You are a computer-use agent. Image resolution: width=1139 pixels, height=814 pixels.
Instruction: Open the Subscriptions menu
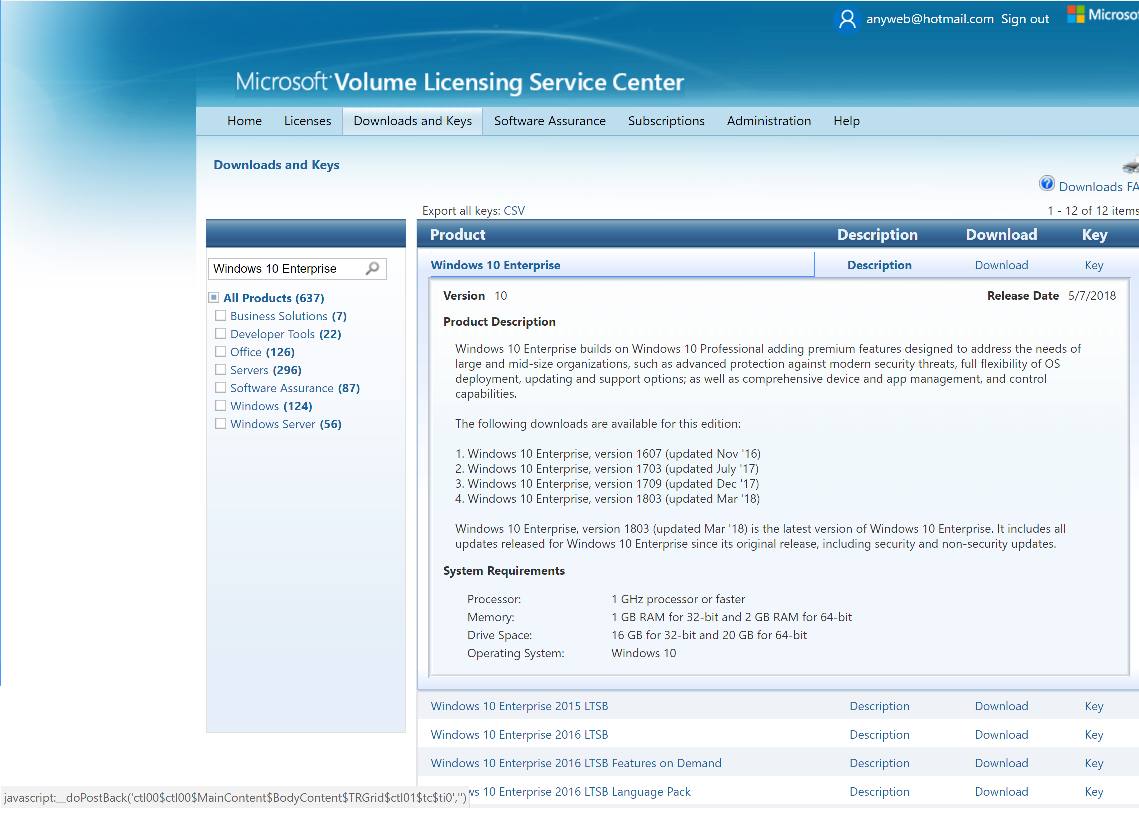666,121
